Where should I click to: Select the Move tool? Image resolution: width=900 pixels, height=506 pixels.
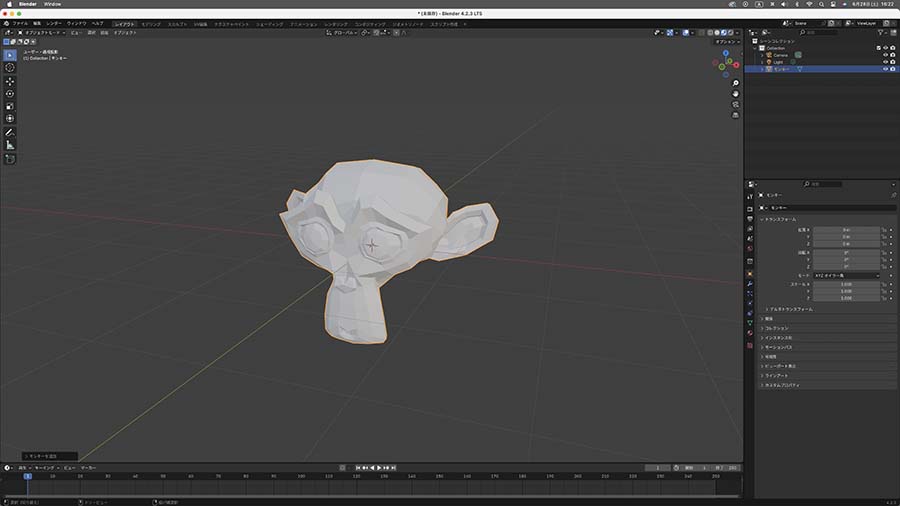pyautogui.click(x=10, y=81)
